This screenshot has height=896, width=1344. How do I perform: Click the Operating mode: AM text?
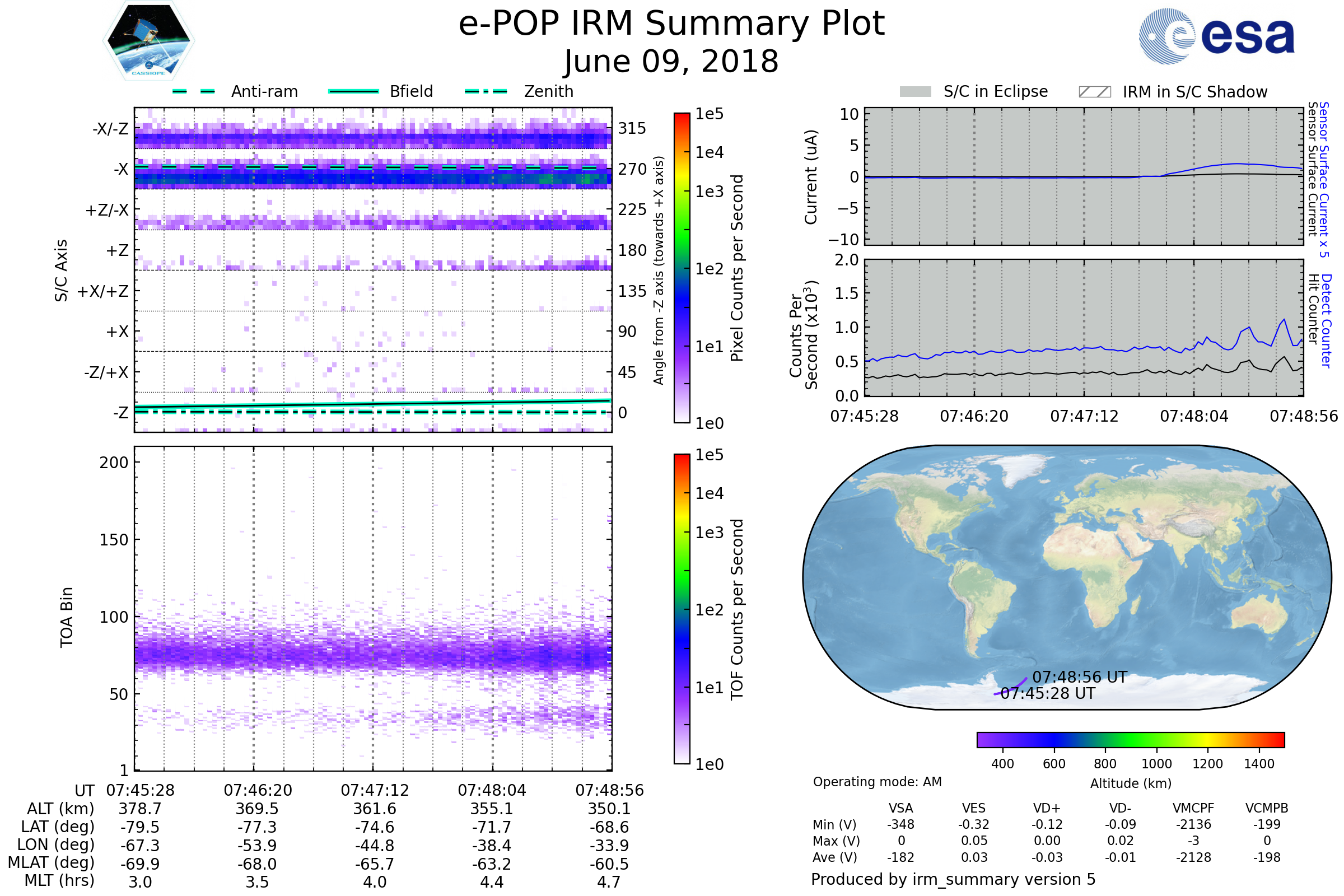876,782
